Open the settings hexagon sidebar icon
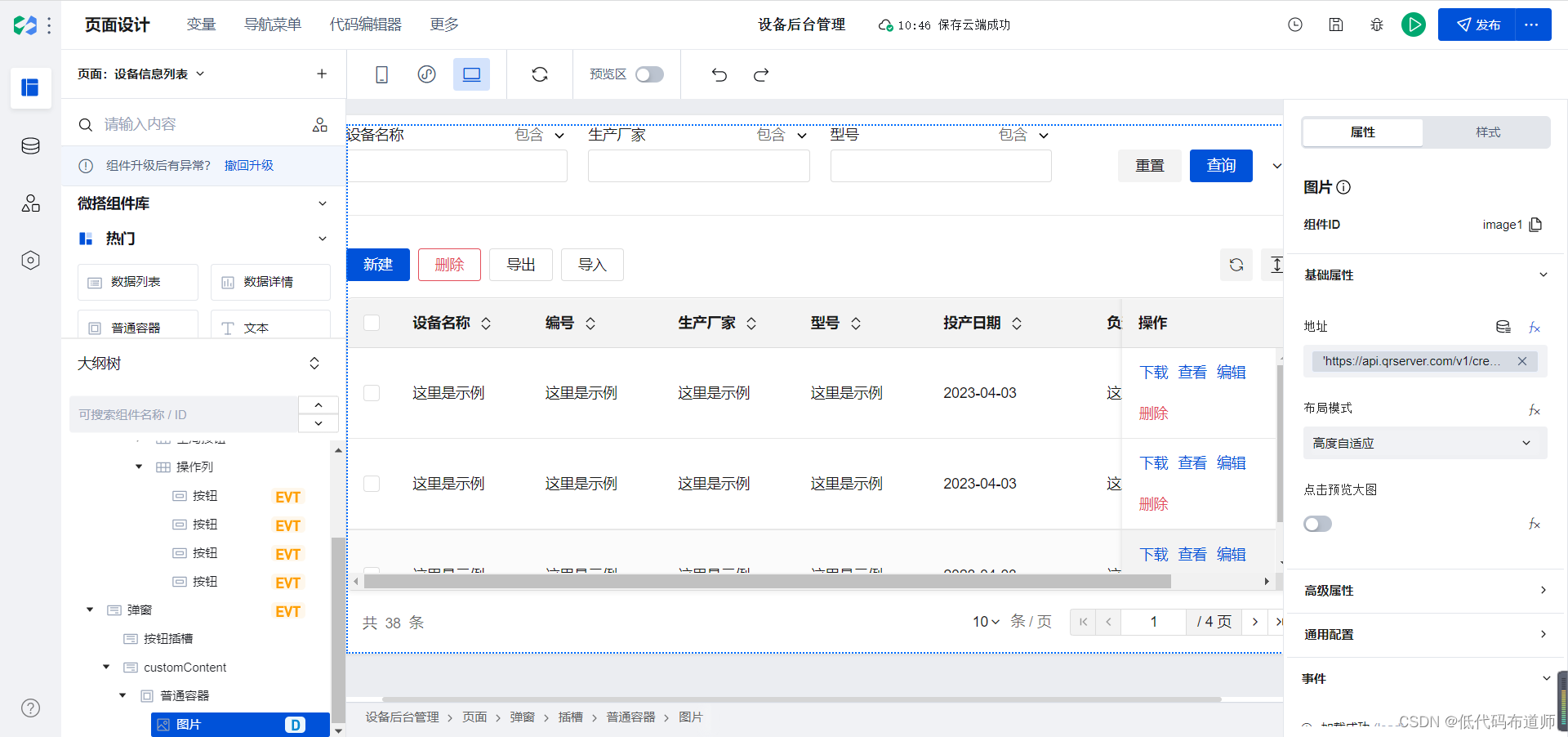Viewport: 1568px width, 737px height. click(30, 261)
